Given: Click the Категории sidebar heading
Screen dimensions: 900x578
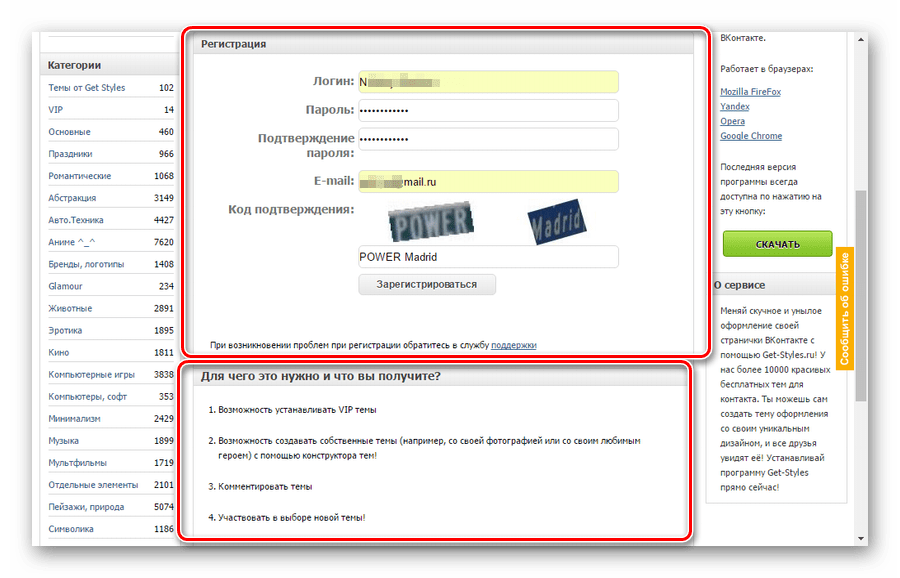Looking at the screenshot, I should click(x=75, y=65).
